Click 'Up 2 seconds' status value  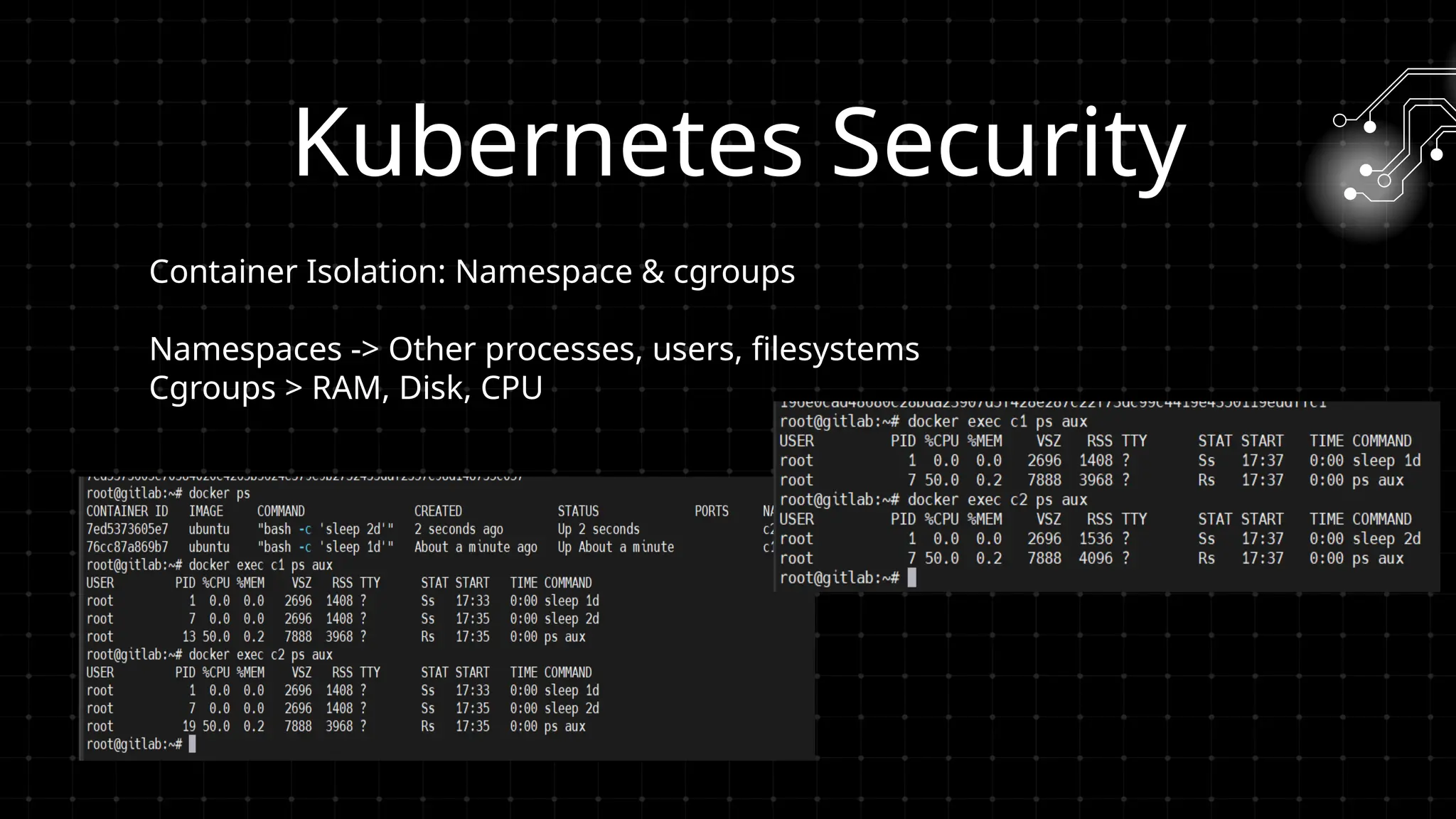coord(599,530)
